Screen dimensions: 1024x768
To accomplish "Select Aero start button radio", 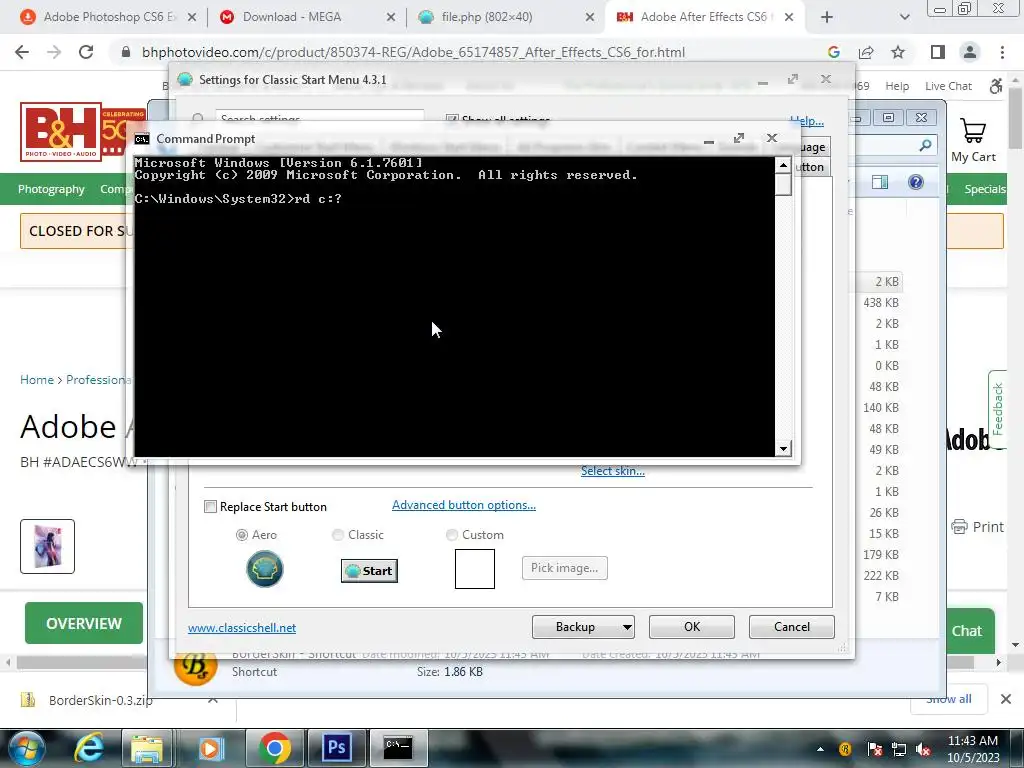I will (242, 535).
